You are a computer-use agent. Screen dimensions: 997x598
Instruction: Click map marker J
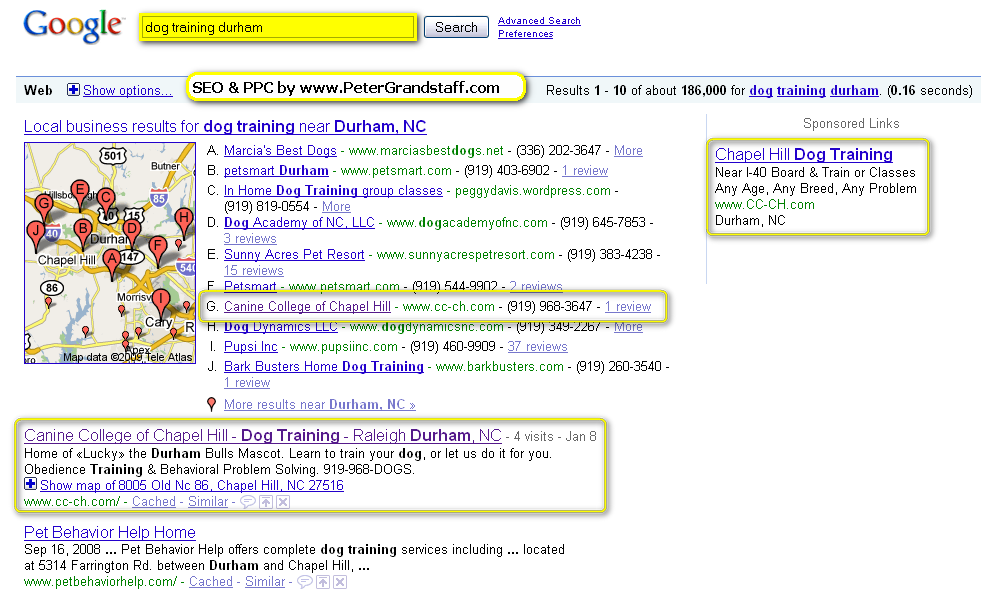36,235
